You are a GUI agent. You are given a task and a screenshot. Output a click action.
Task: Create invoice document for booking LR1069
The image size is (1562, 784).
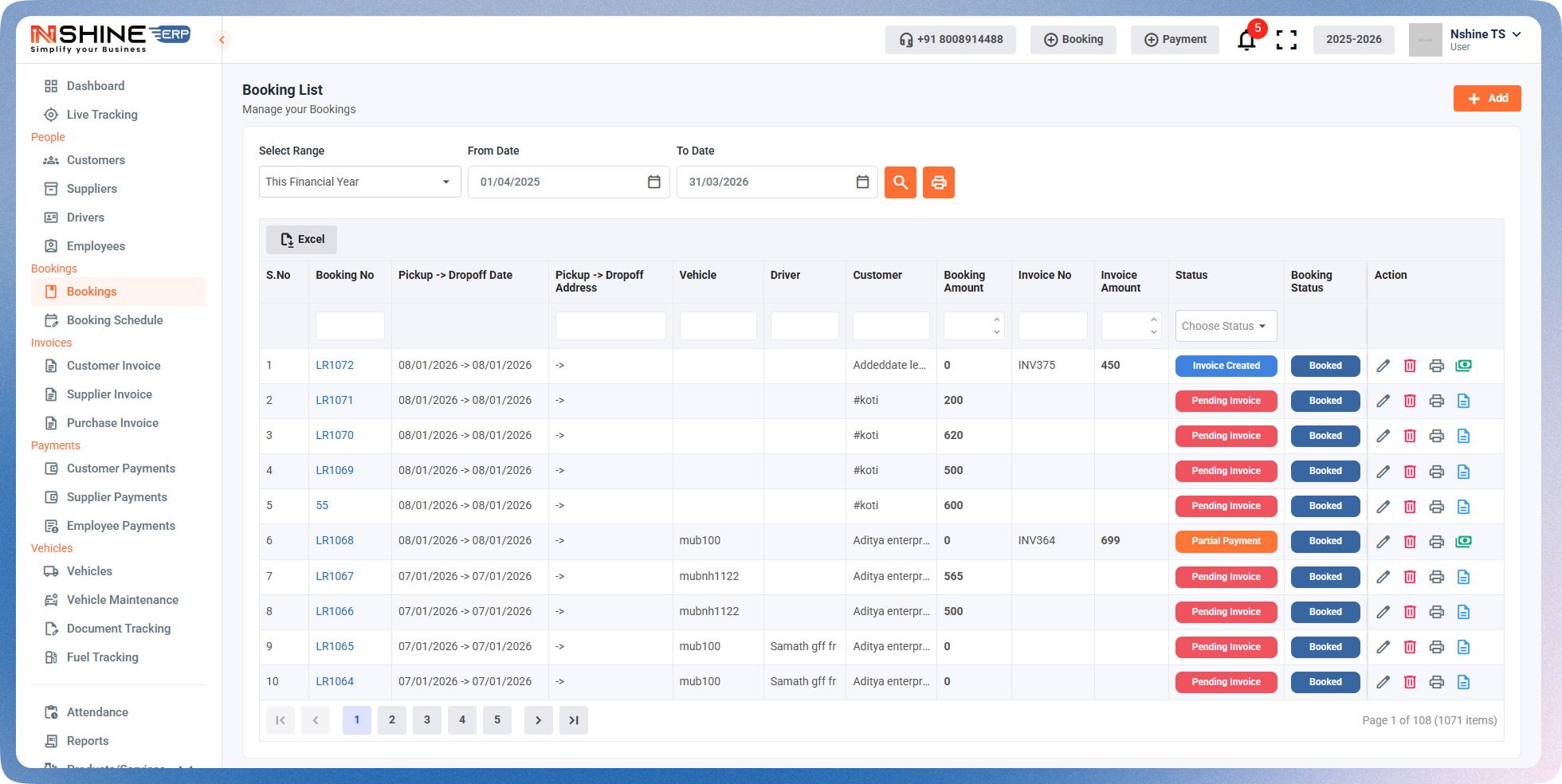(x=1463, y=471)
